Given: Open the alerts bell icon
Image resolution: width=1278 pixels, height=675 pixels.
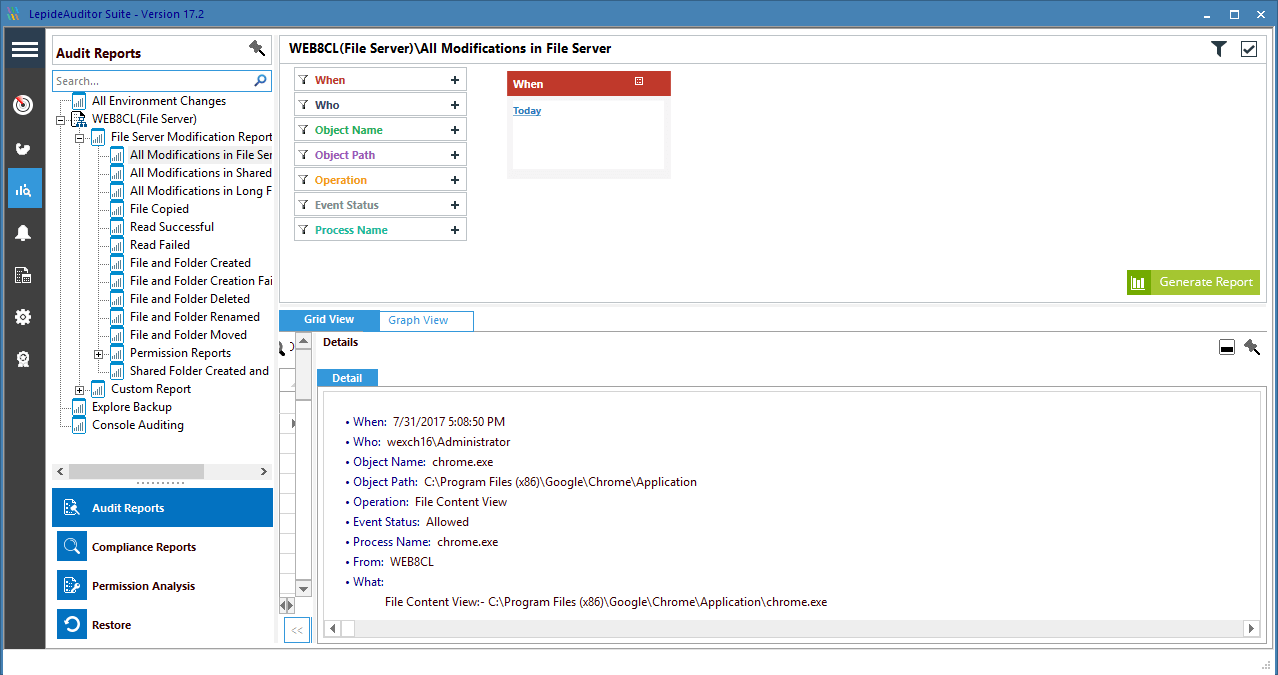Looking at the screenshot, I should click(23, 233).
